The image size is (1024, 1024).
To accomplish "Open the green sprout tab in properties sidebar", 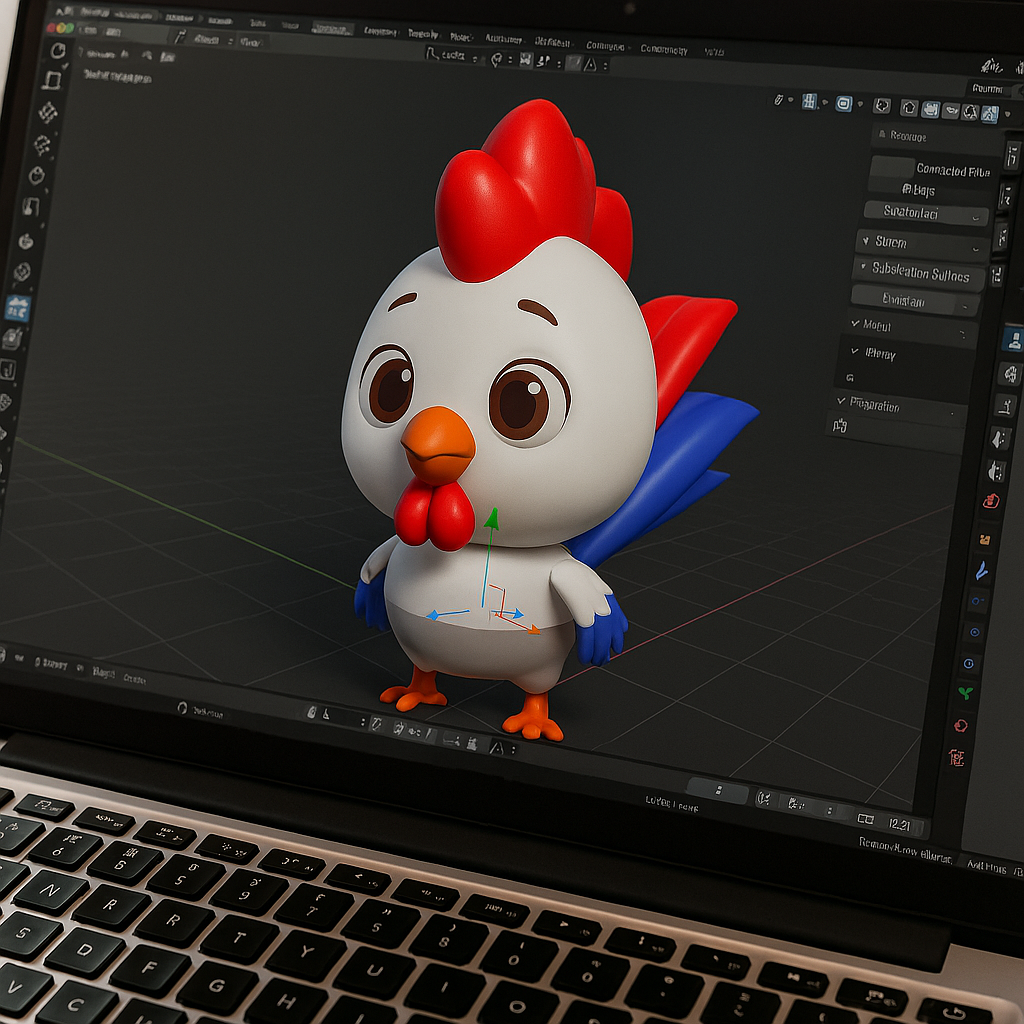I will [x=965, y=692].
